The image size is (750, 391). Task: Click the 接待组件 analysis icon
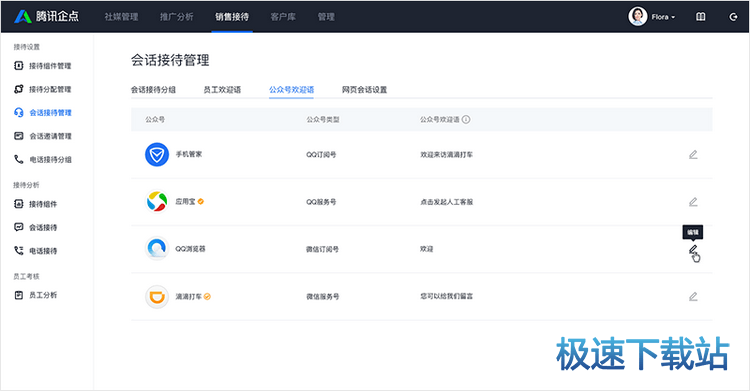pyautogui.click(x=19, y=204)
